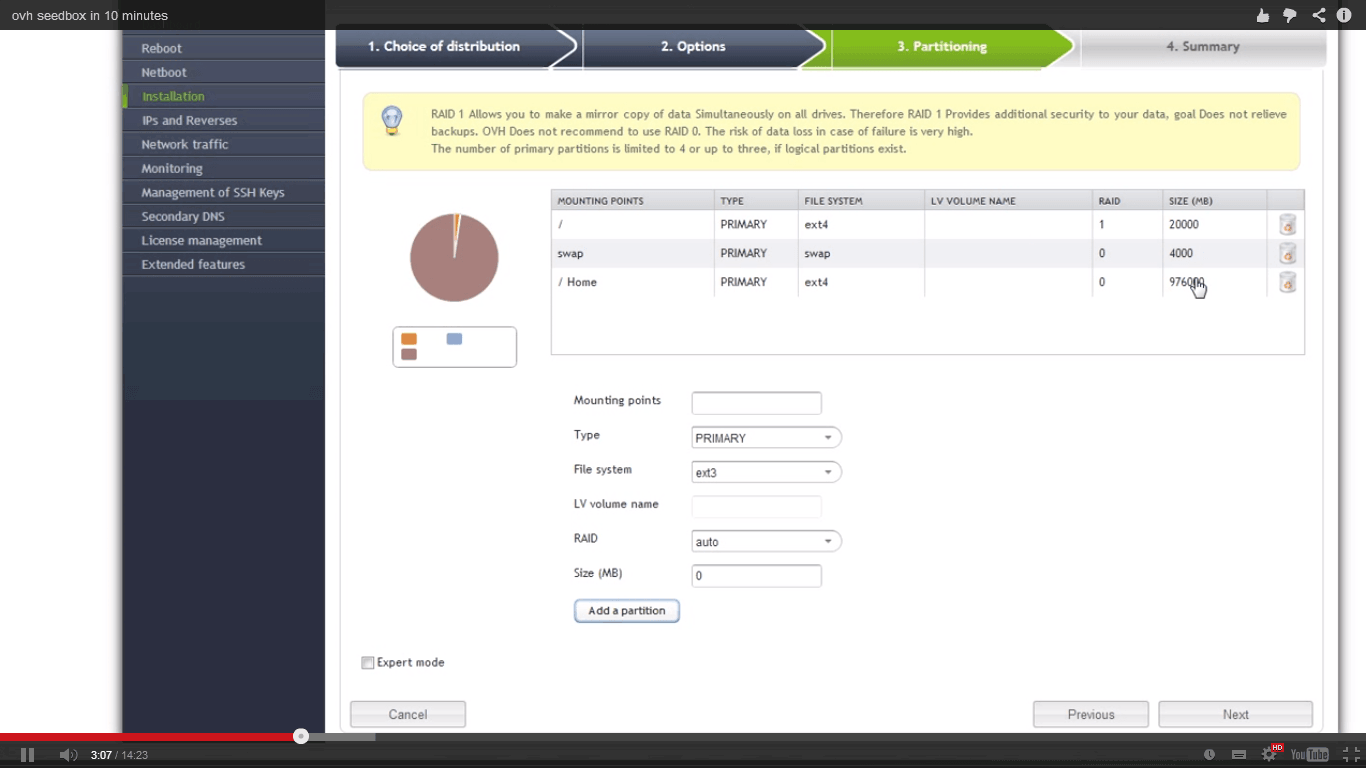Open the RAID dropdown set to auto
Viewport: 1366px width, 768px height.
pos(766,541)
